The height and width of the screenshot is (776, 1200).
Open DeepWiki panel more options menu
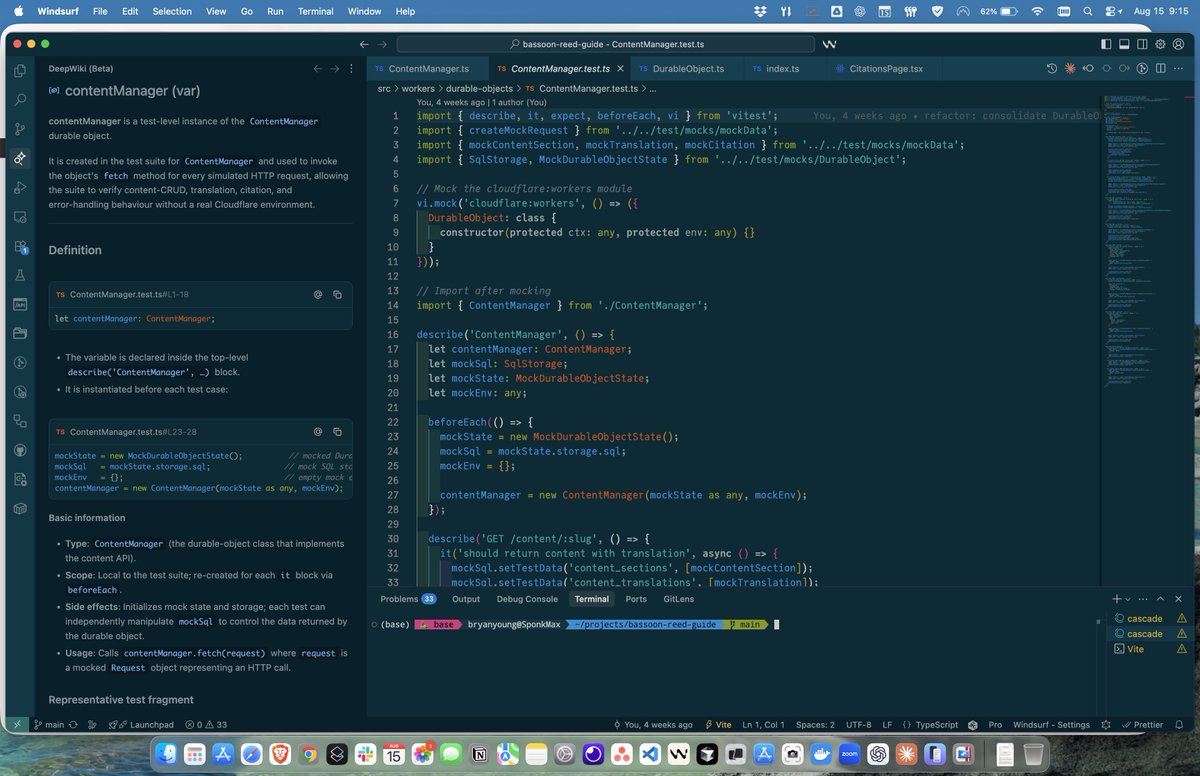pos(350,69)
